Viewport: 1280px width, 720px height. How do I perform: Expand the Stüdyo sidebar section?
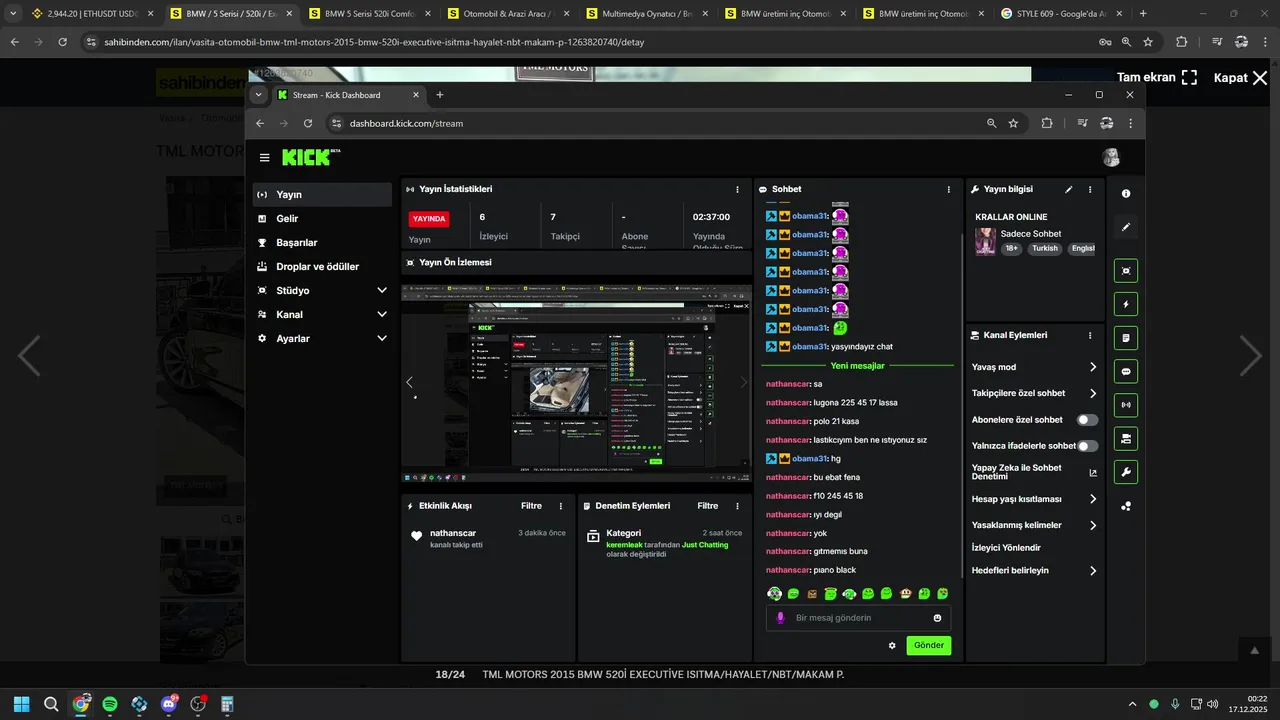pyautogui.click(x=321, y=290)
